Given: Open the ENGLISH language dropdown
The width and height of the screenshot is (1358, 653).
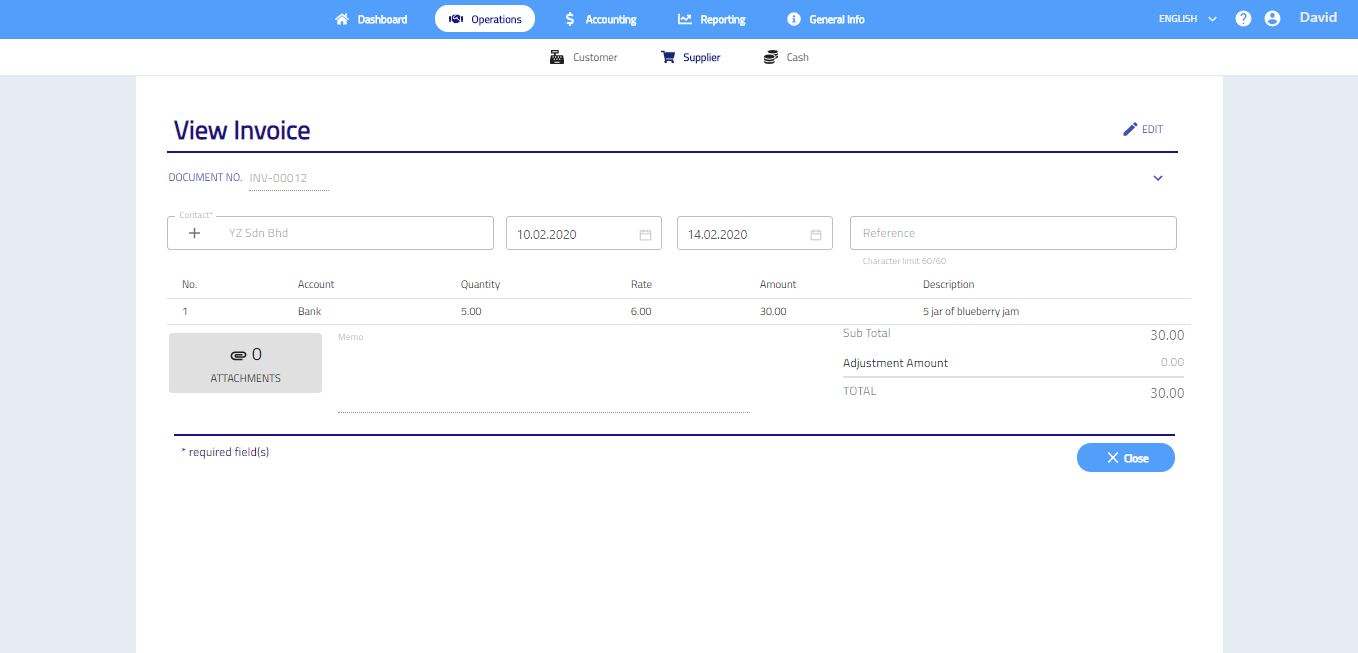Looking at the screenshot, I should tap(1187, 19).
